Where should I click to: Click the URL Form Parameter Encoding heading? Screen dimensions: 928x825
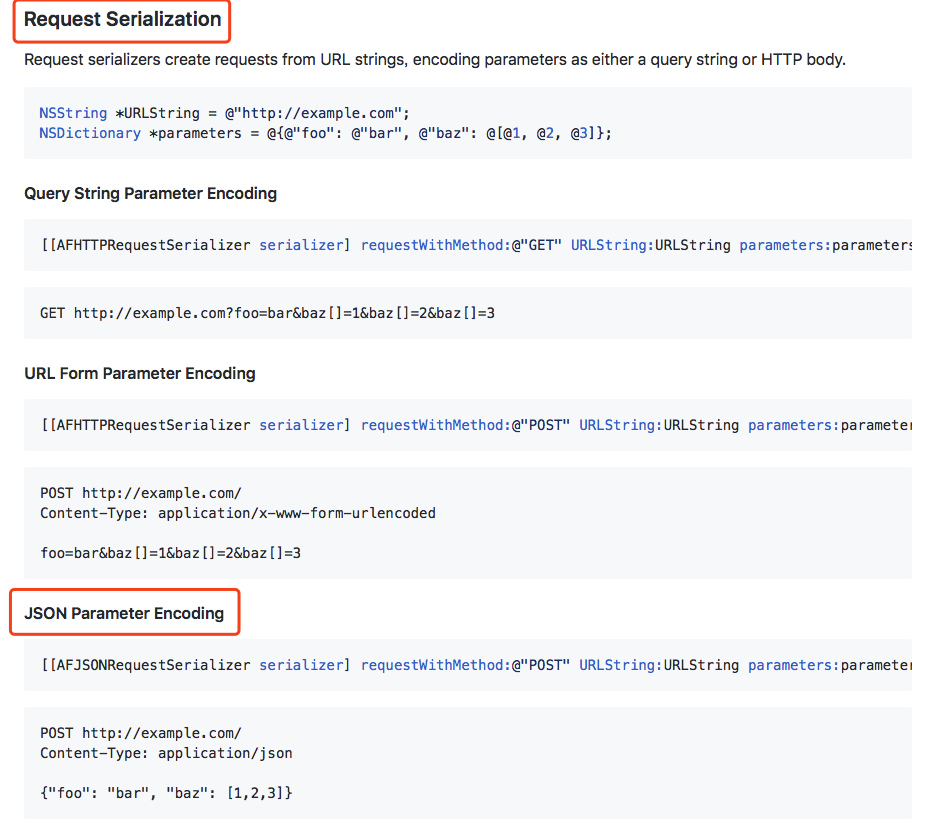(140, 373)
